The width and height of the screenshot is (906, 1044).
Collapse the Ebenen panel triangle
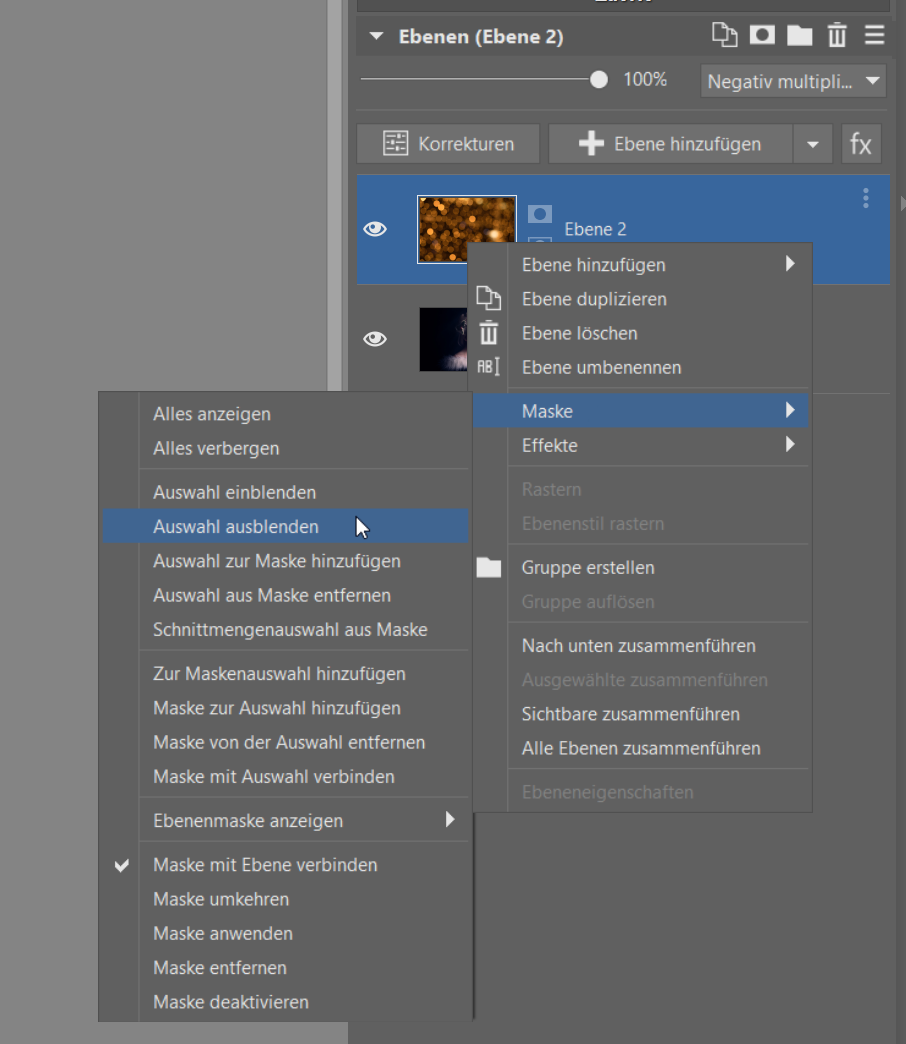pos(377,36)
